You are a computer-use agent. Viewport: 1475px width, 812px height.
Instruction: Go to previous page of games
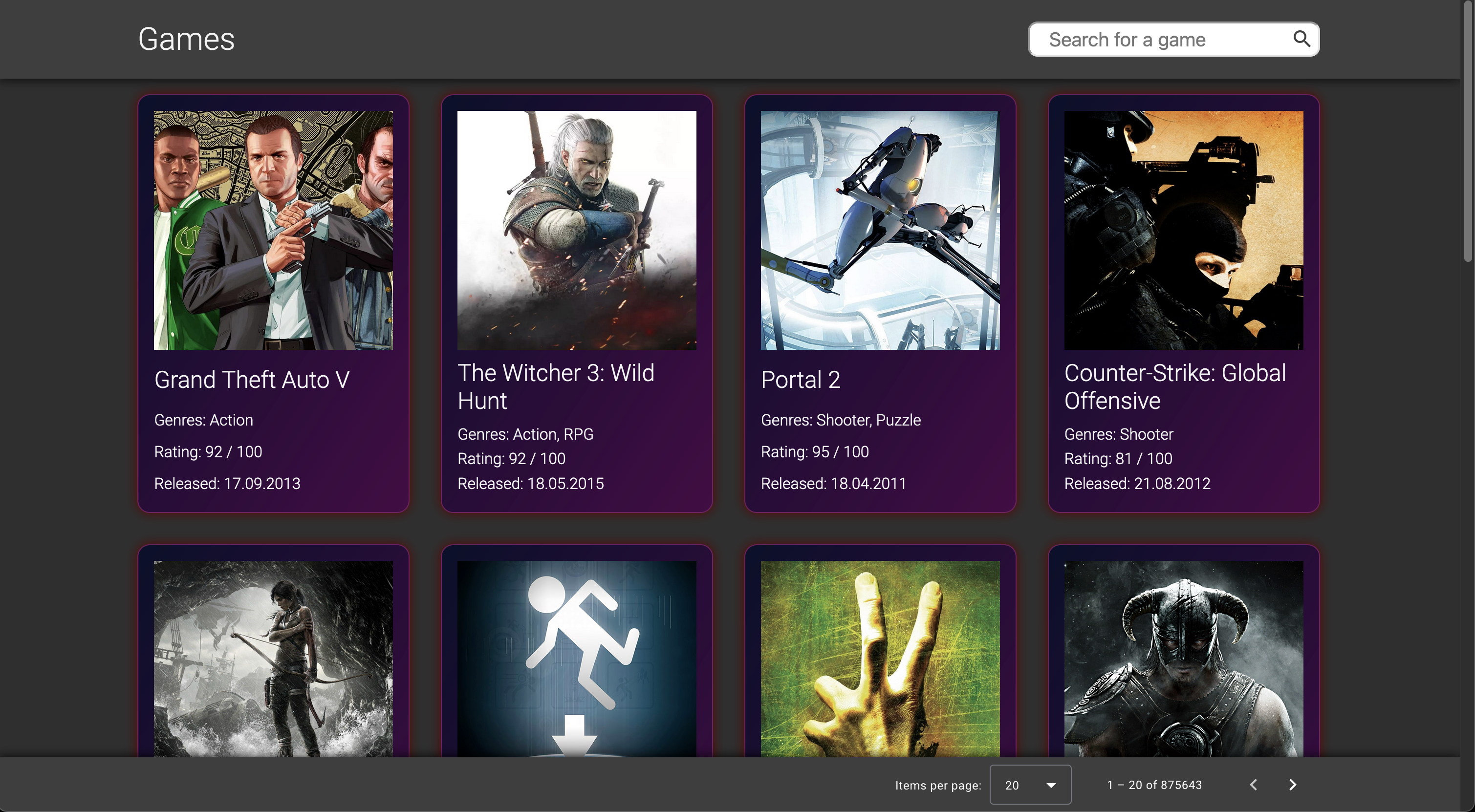click(1254, 785)
